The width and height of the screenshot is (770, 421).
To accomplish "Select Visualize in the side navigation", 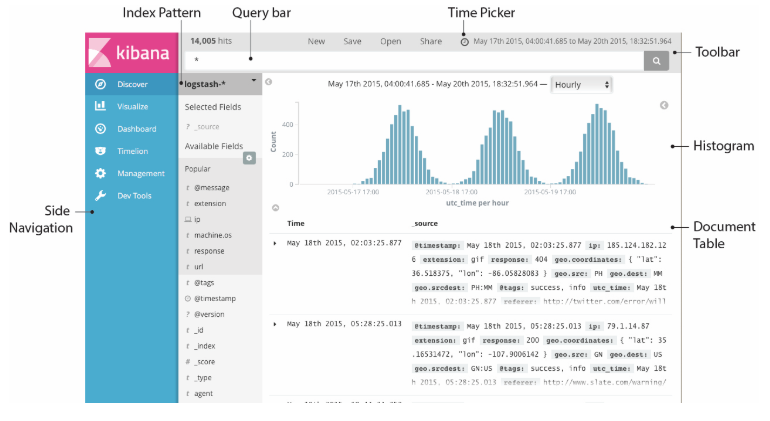I will [133, 106].
